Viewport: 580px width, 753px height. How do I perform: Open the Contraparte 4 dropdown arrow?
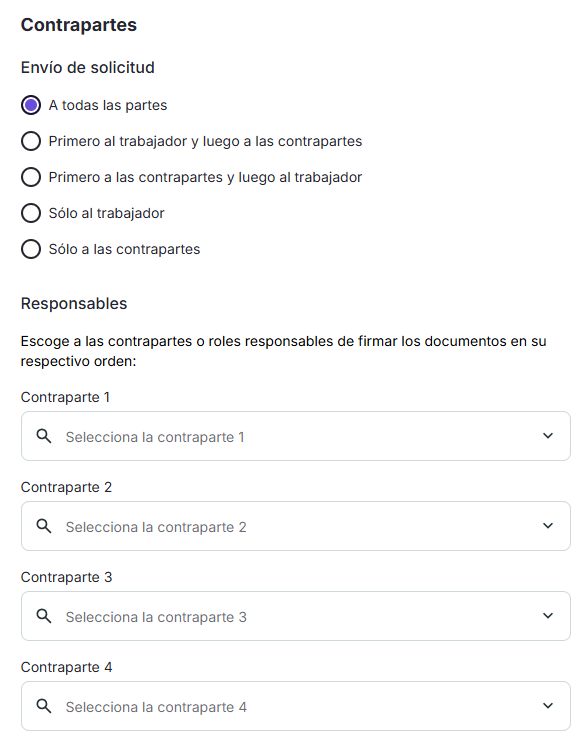[548, 705]
